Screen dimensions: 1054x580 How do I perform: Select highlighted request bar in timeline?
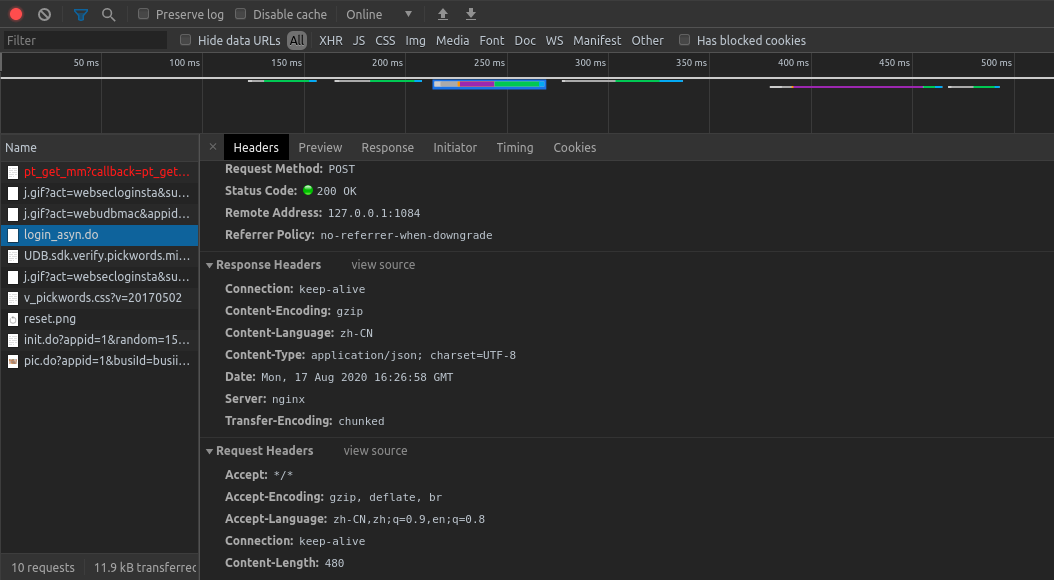click(x=489, y=84)
